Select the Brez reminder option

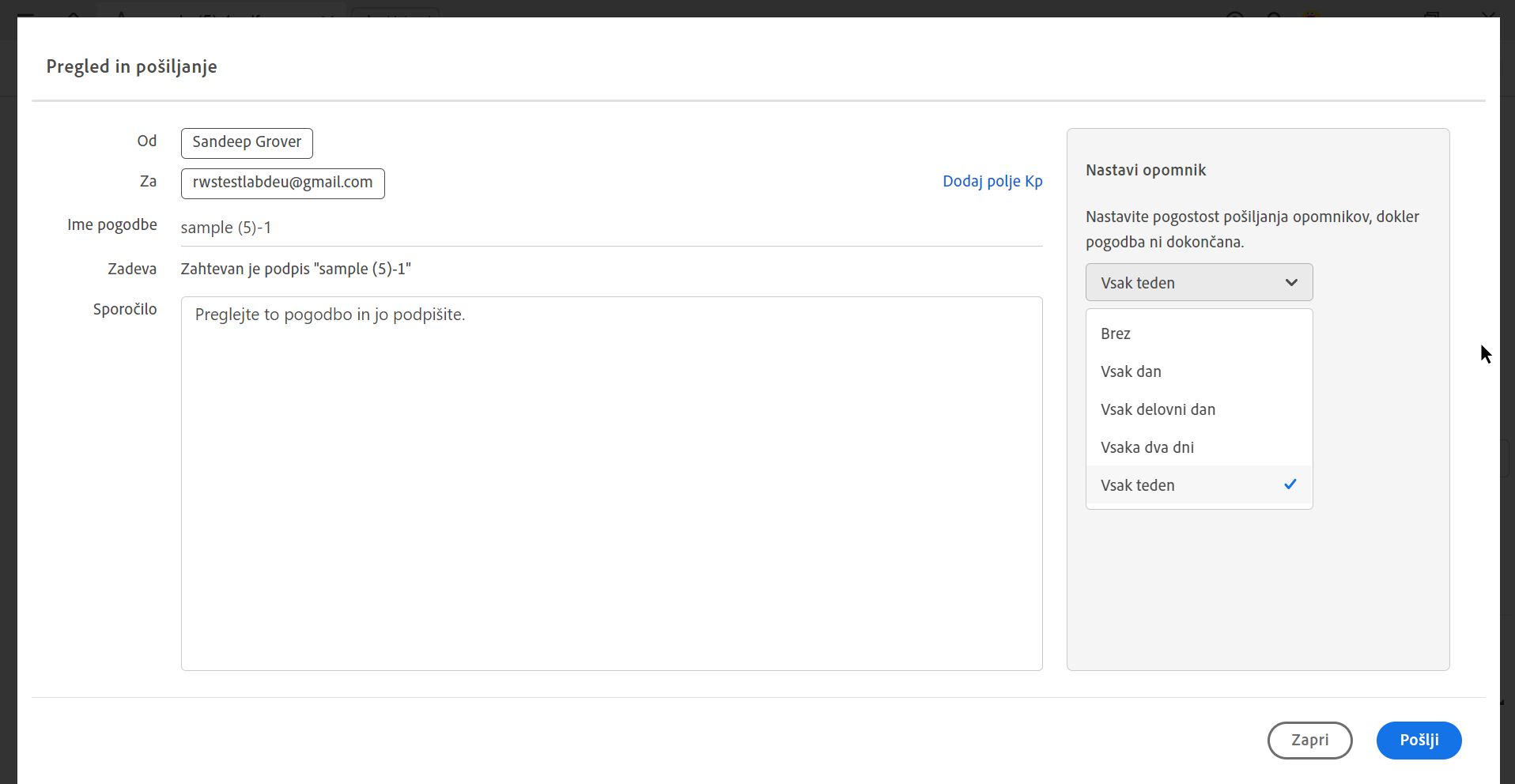click(1116, 334)
